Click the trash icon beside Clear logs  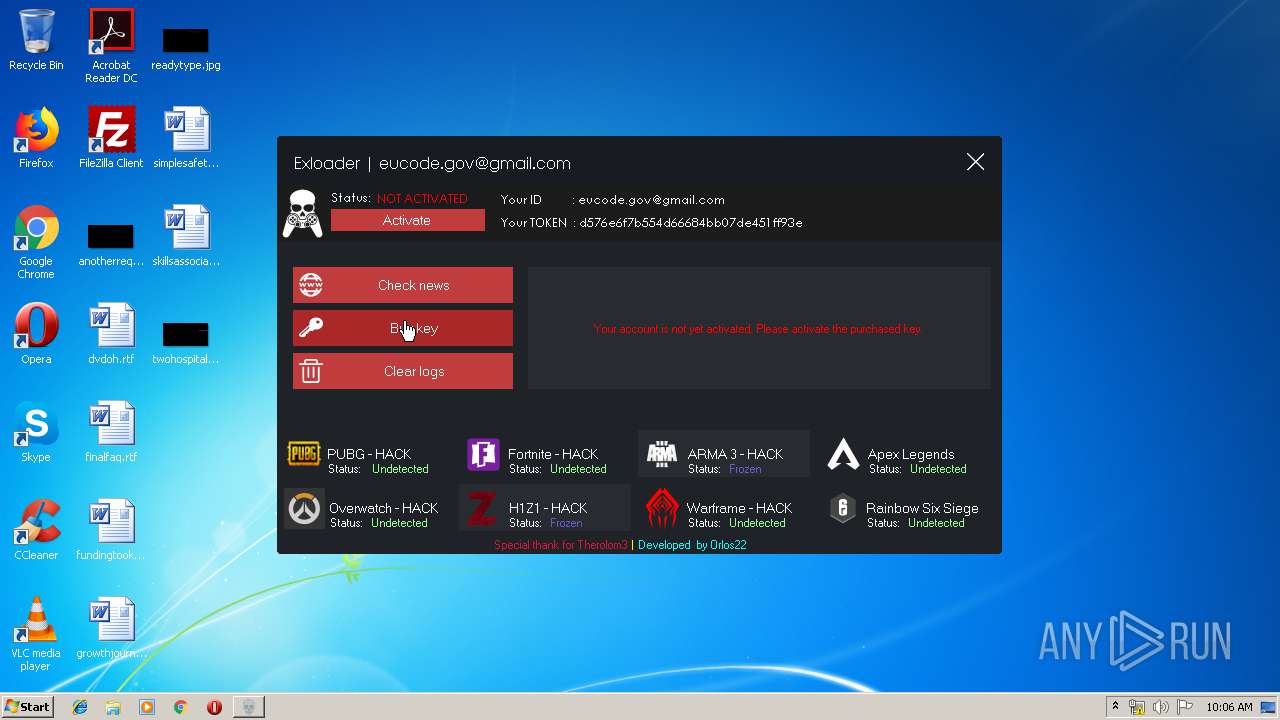311,371
